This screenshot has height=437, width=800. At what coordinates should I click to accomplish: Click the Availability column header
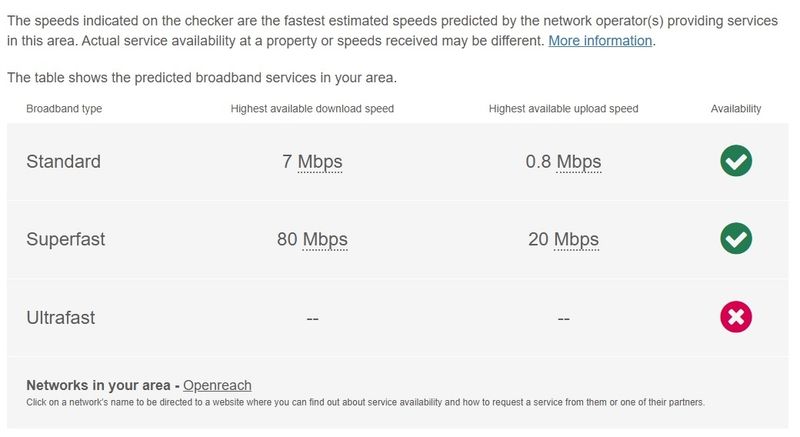pyautogui.click(x=736, y=109)
